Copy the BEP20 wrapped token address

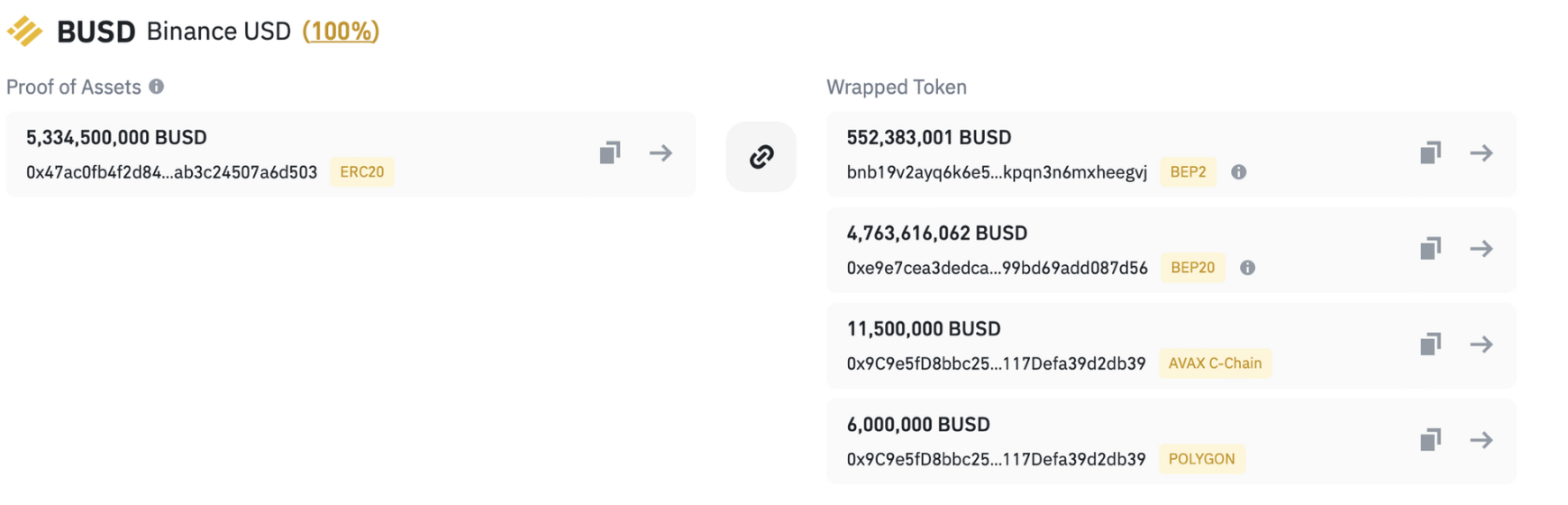click(1430, 248)
